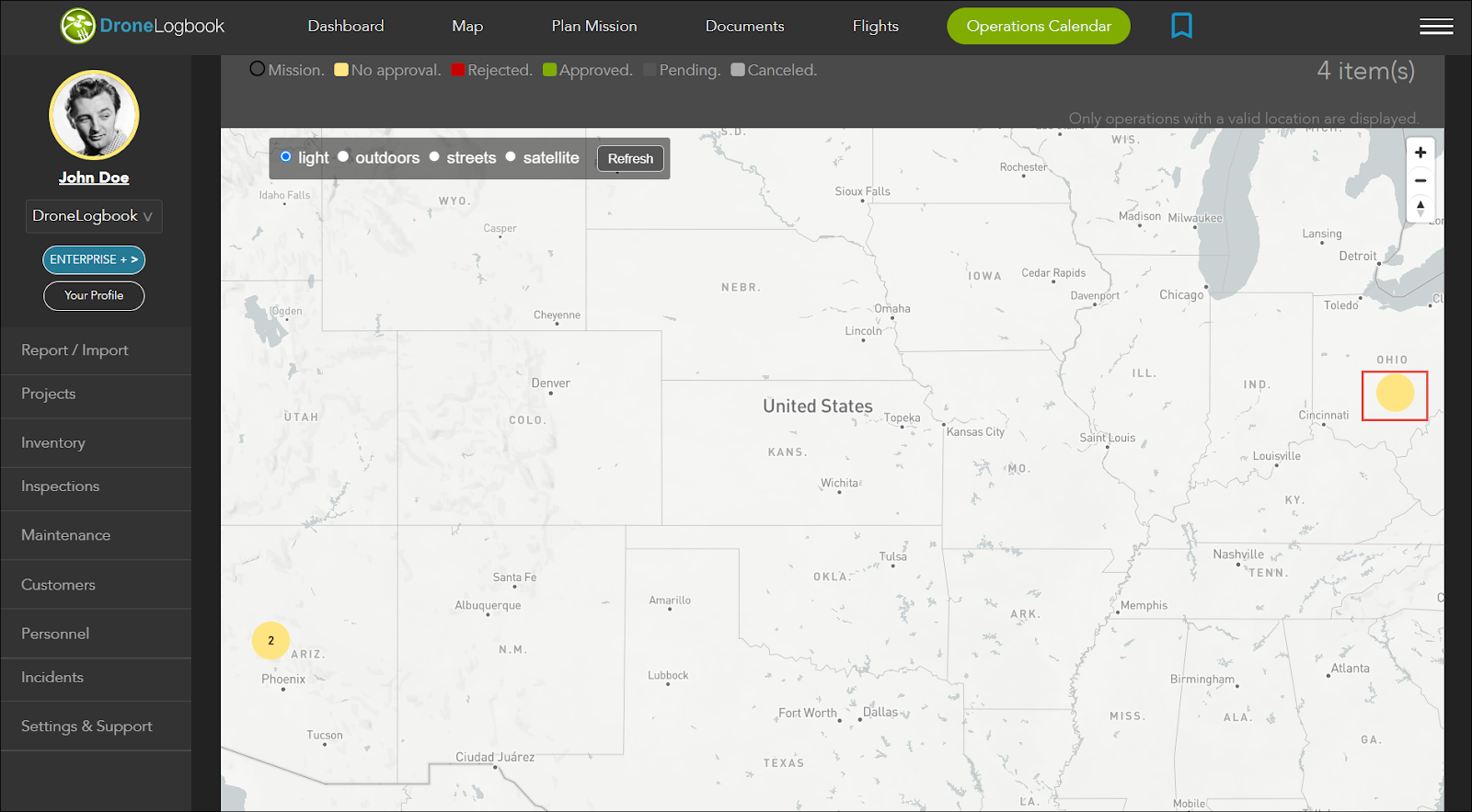Click the Refresh map button
The image size is (1472, 812).
(x=630, y=158)
